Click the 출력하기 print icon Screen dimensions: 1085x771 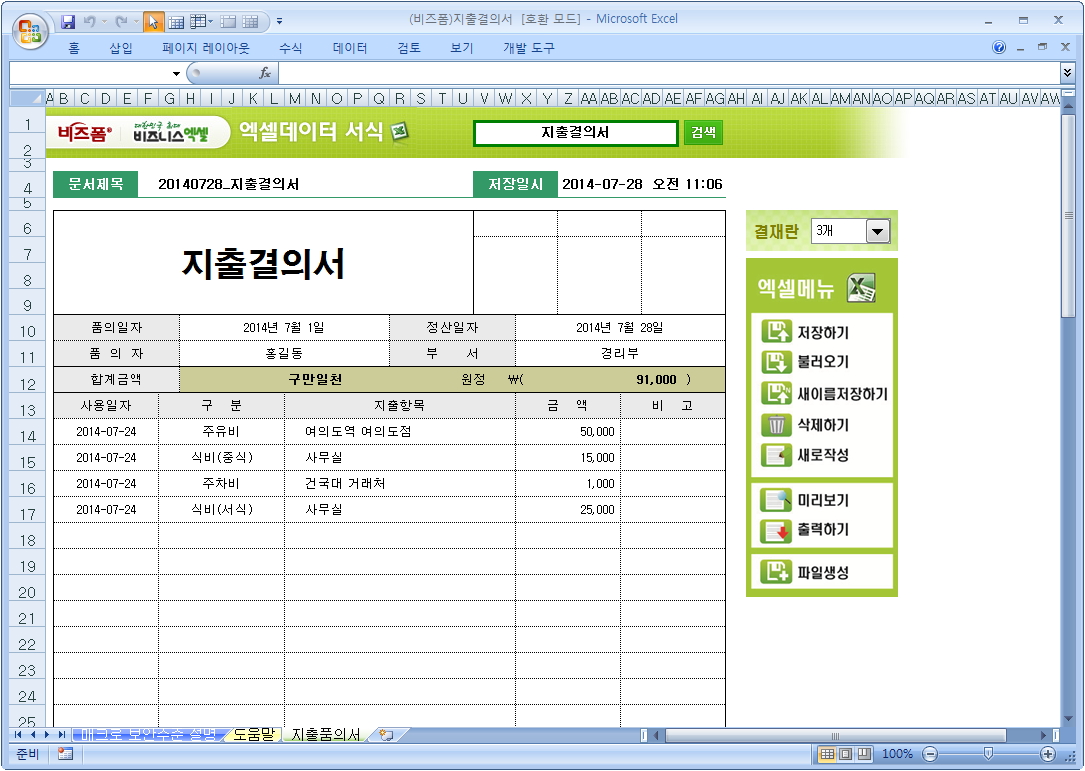[776, 531]
